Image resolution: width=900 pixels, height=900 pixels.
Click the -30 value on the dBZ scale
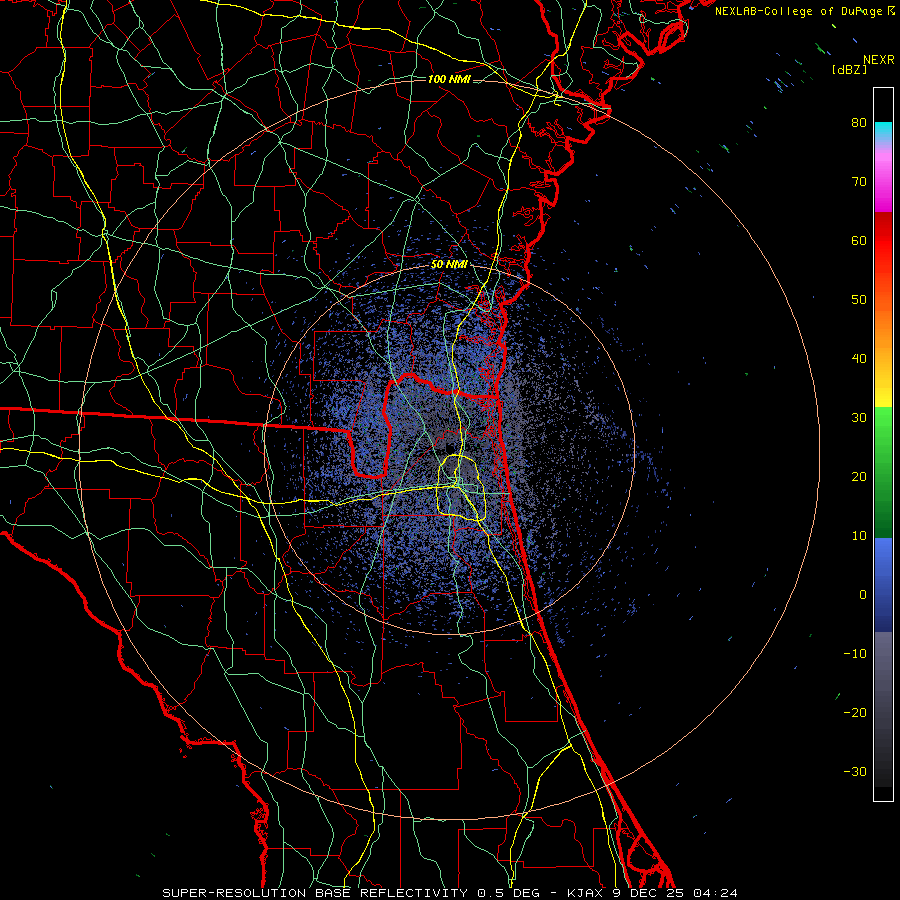855,771
